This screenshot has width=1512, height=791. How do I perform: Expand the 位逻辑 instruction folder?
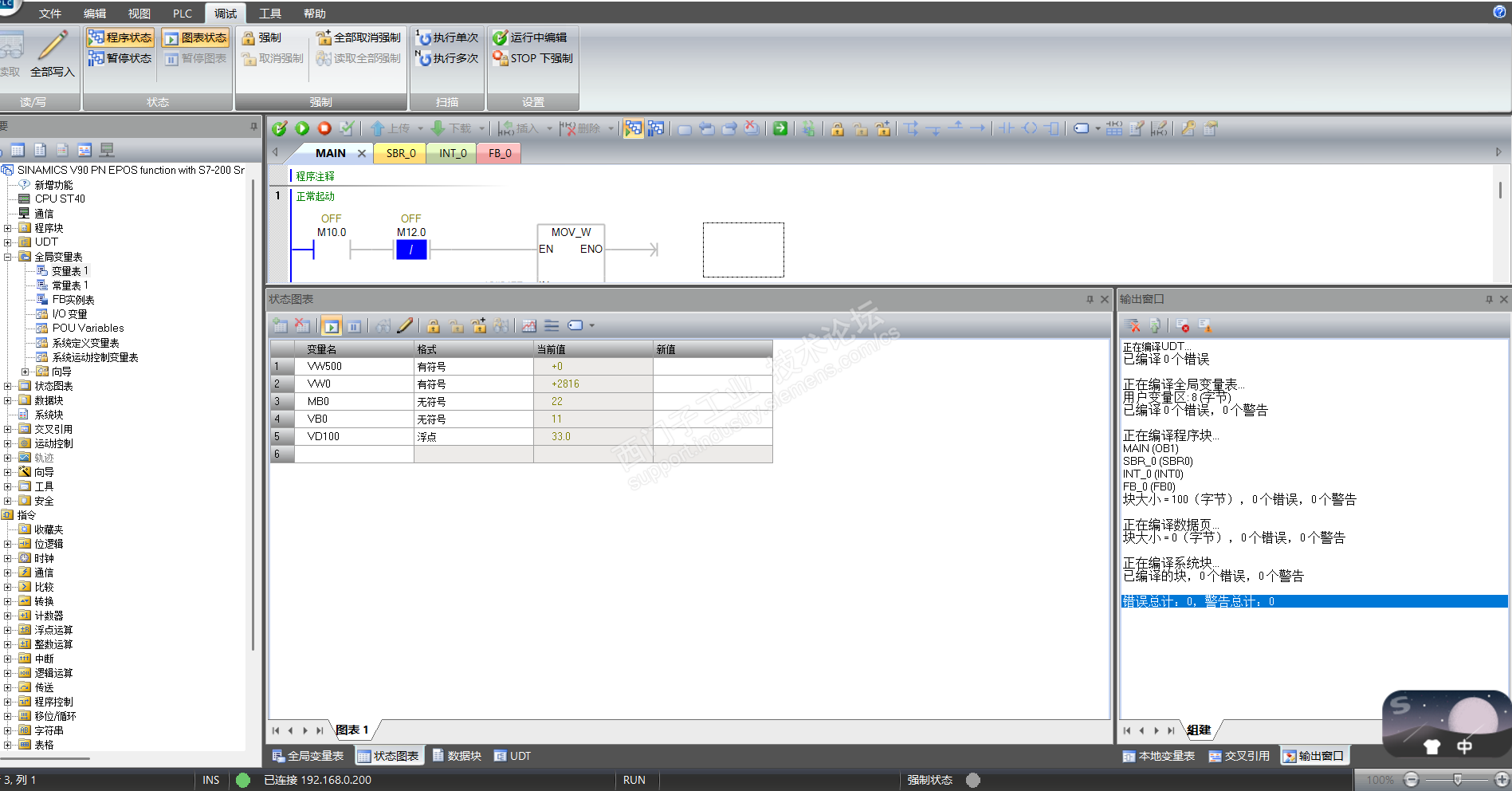coord(7,544)
